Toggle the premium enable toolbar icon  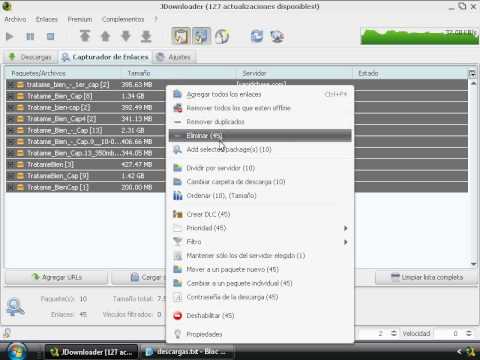click(x=201, y=36)
